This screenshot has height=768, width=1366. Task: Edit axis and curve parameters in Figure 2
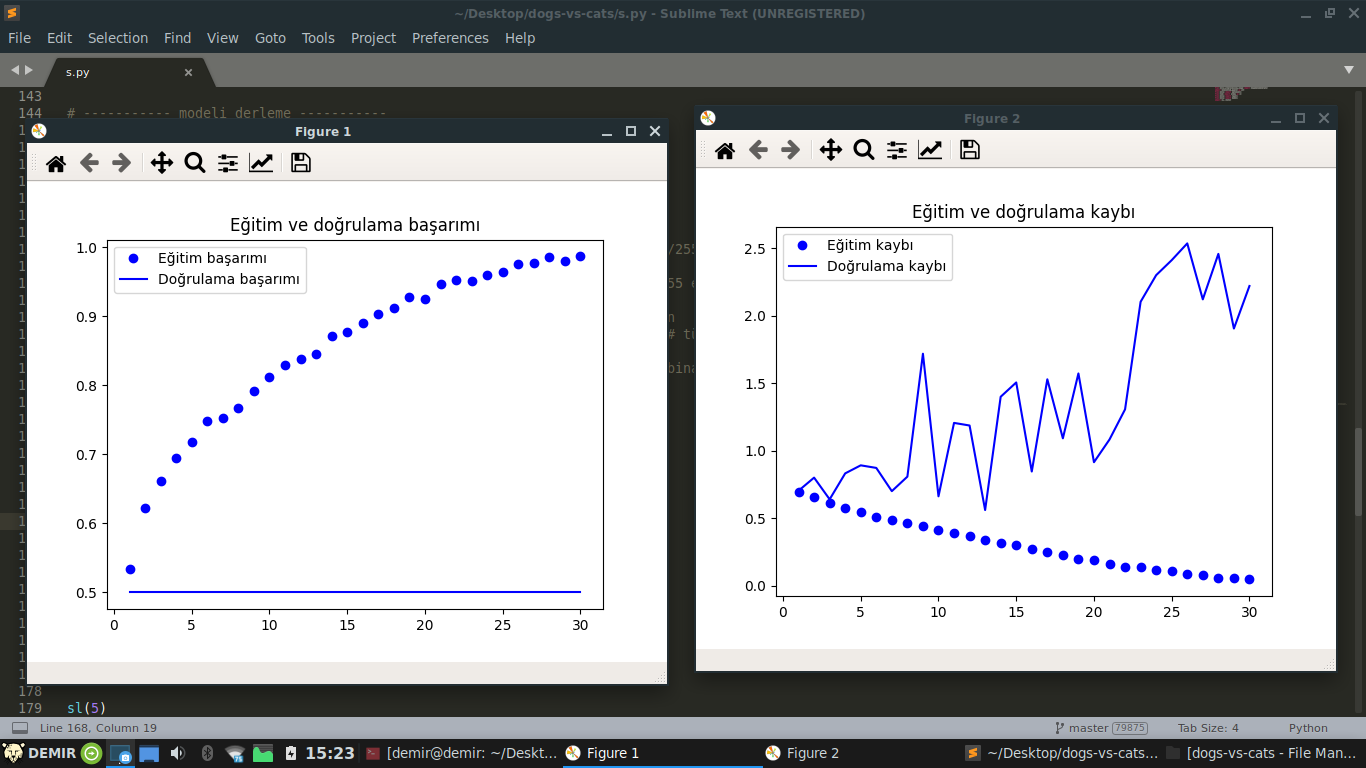[x=930, y=150]
